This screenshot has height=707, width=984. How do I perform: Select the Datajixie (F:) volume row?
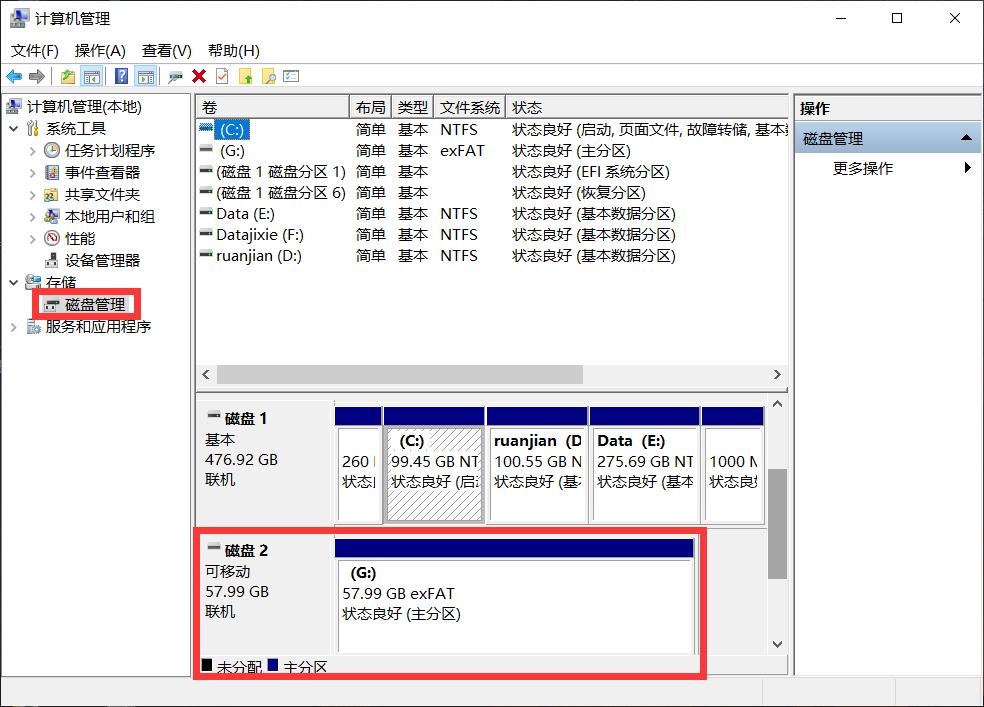pyautogui.click(x=492, y=235)
